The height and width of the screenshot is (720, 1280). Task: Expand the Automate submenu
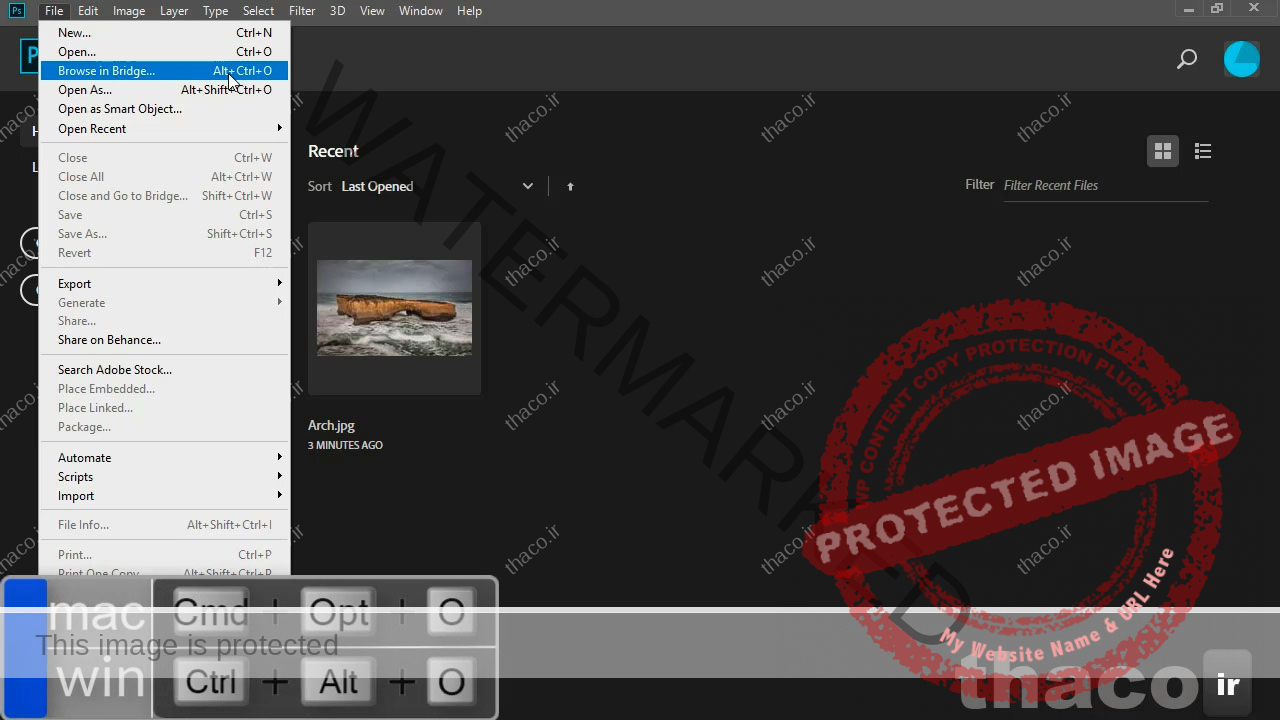164,458
